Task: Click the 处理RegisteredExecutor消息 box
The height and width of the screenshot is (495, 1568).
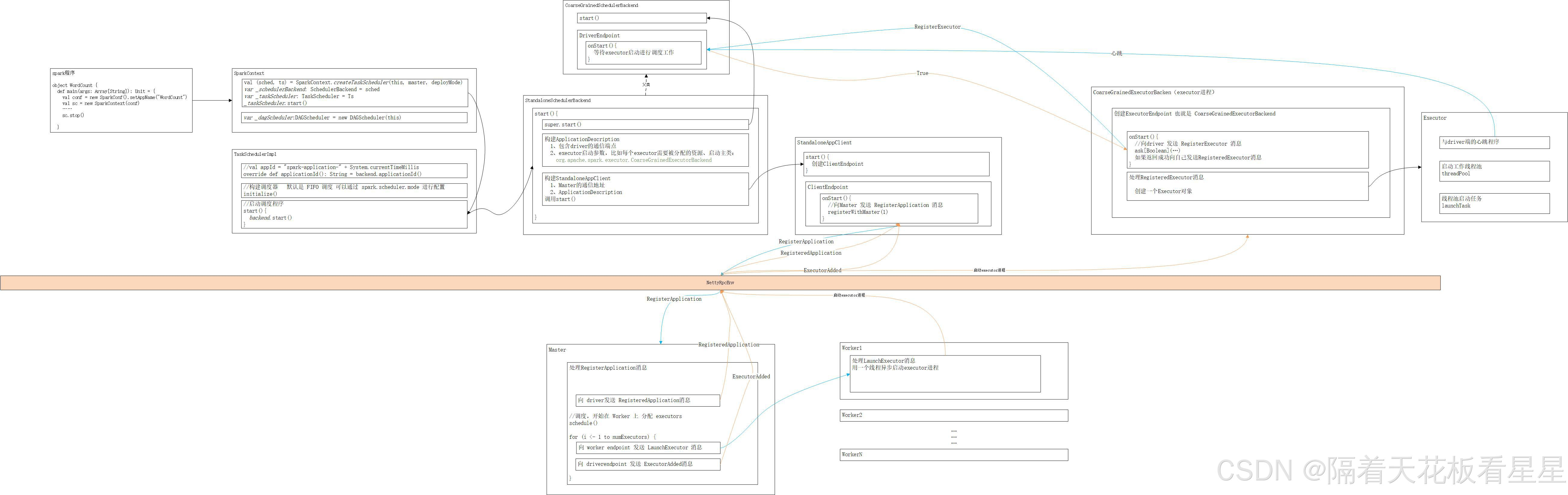Action: pyautogui.click(x=1247, y=186)
